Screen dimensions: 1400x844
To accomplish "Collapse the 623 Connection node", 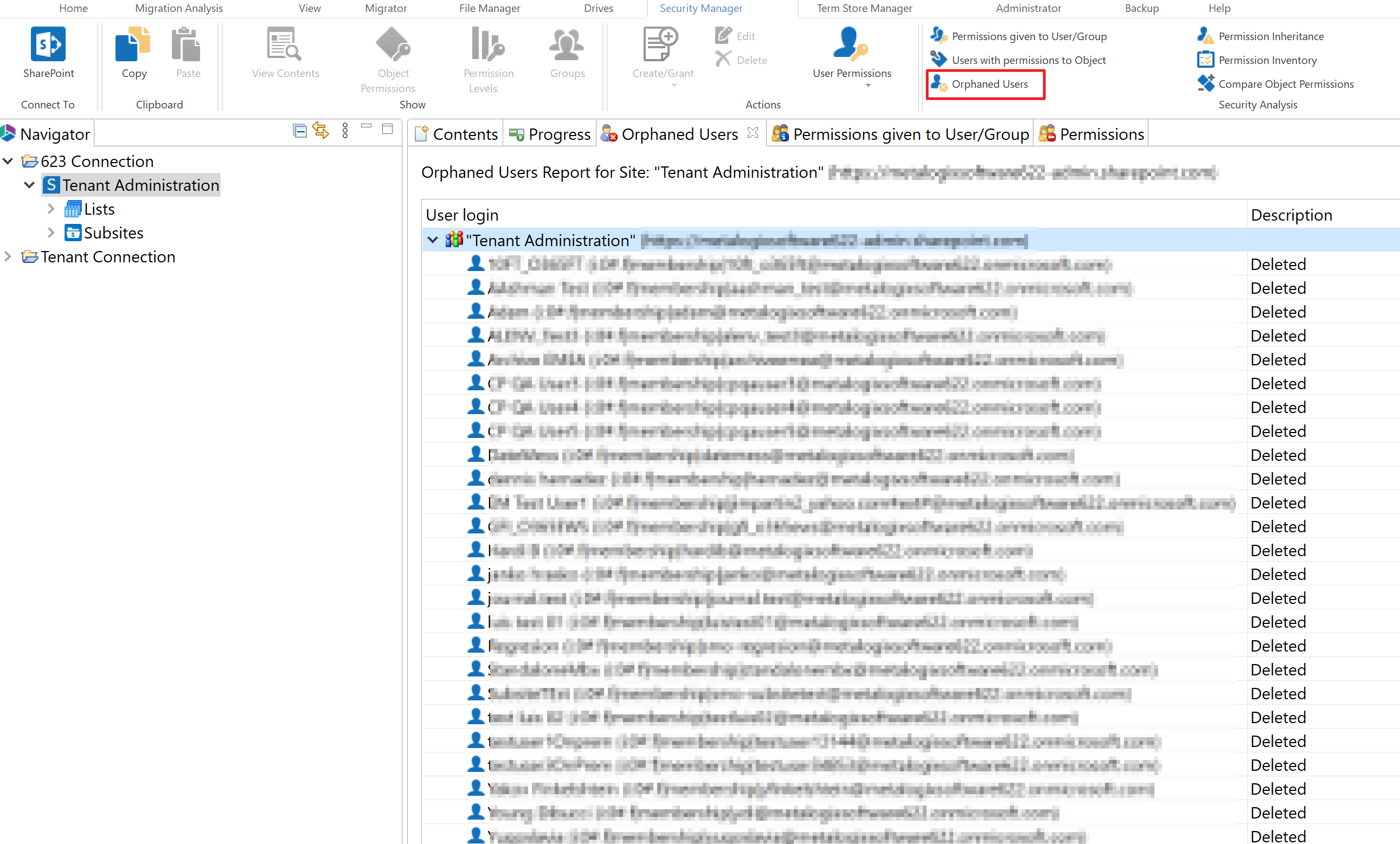I will pyautogui.click(x=8, y=161).
